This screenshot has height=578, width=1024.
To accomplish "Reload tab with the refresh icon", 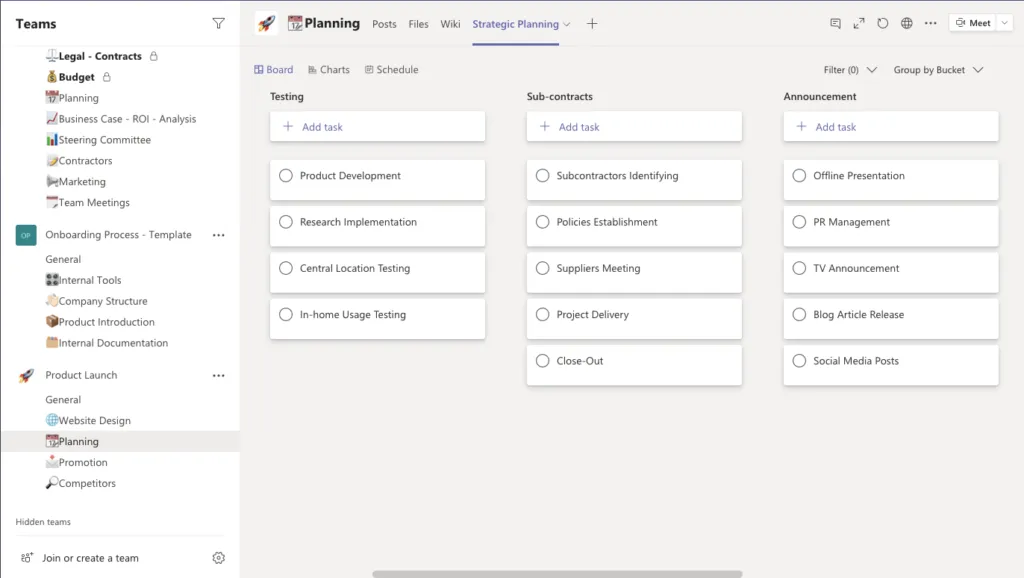I will point(882,24).
